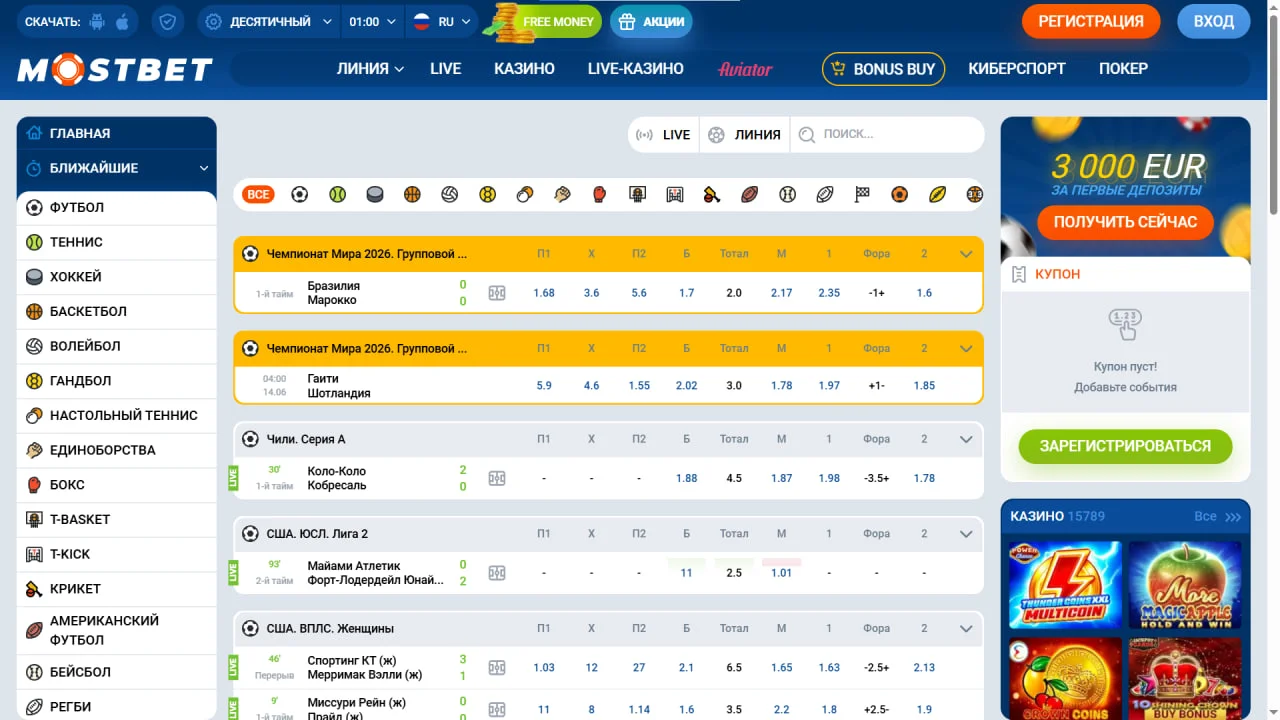Switch event list to LIVE mode
Viewport: 1280px width, 720px height.
(x=664, y=135)
